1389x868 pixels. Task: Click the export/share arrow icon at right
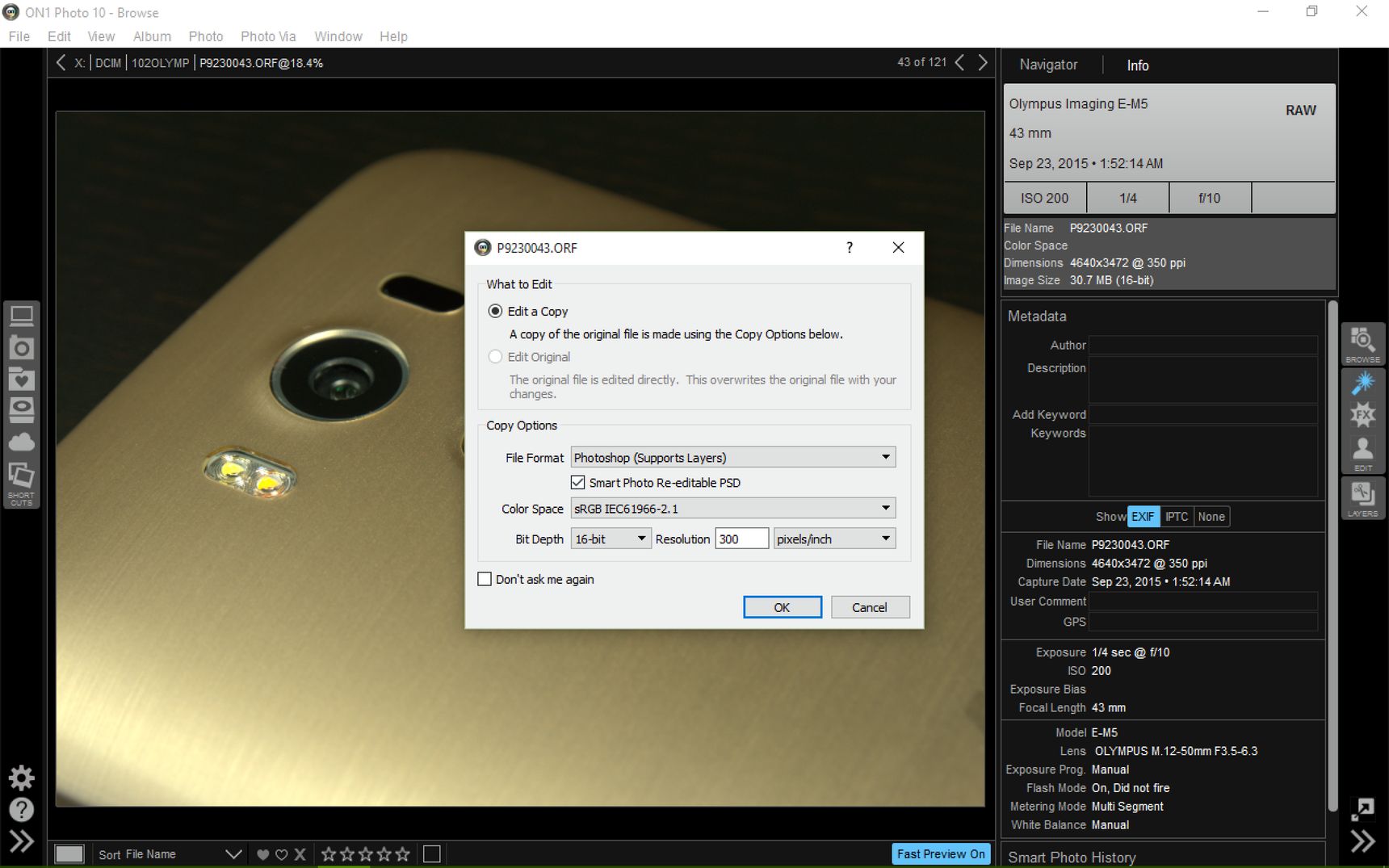pos(1363,808)
